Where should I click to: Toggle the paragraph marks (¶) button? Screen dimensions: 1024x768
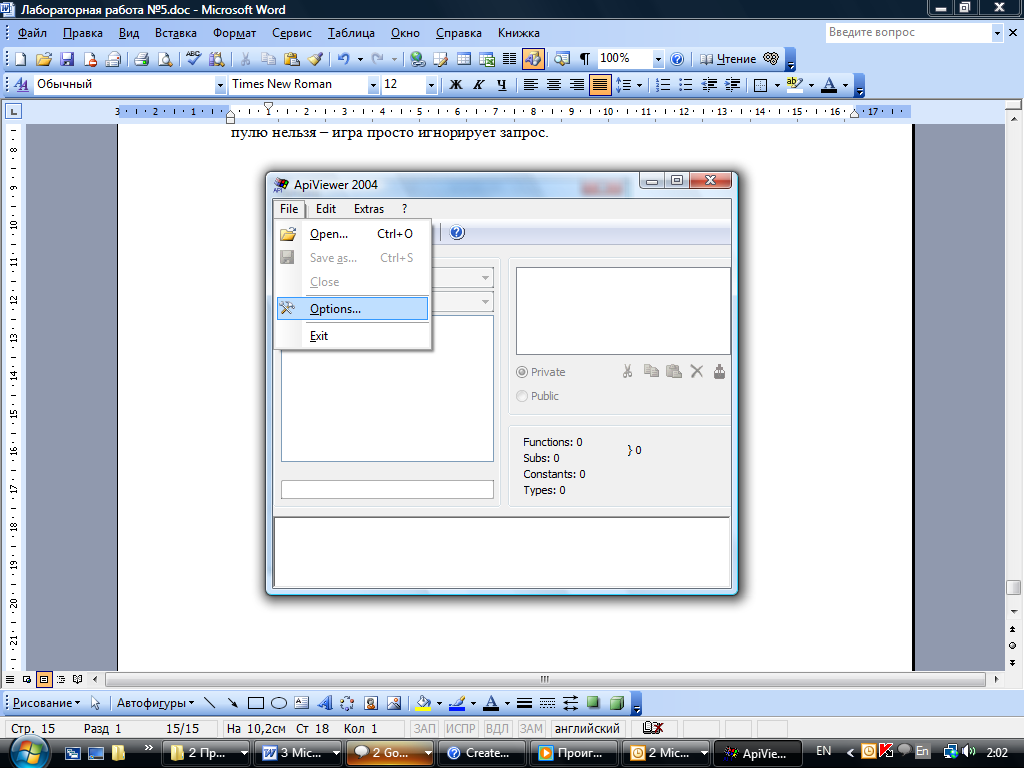point(585,59)
